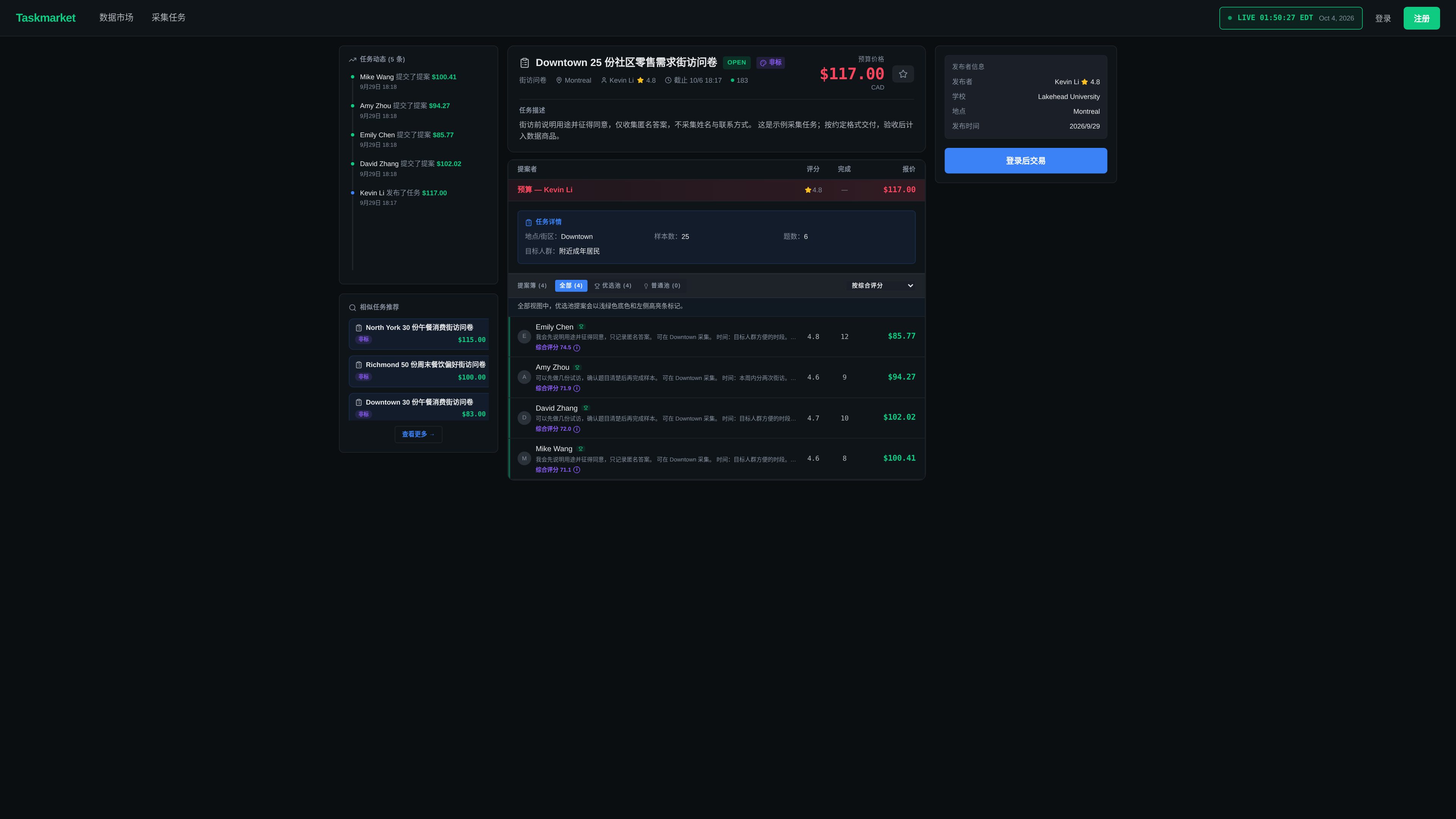Click the search icon beside 相似任务推荐
1456x819 pixels.
(x=353, y=308)
